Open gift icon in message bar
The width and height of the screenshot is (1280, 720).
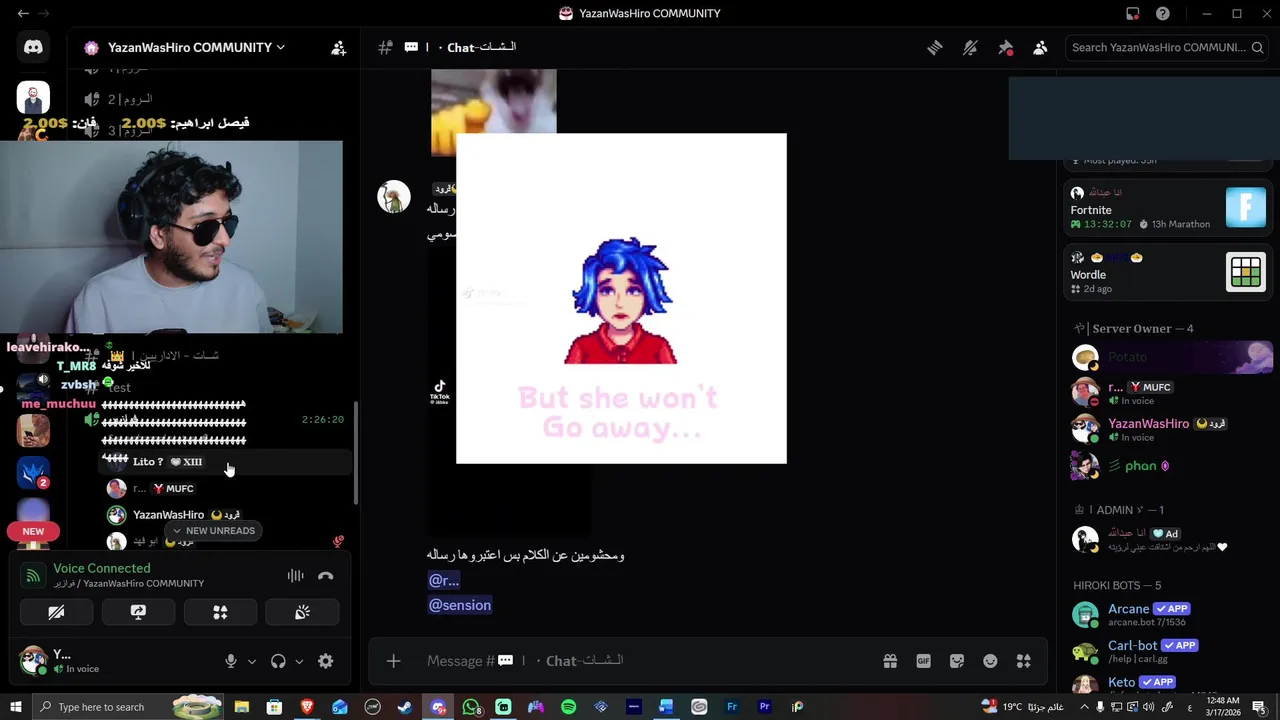(x=890, y=661)
